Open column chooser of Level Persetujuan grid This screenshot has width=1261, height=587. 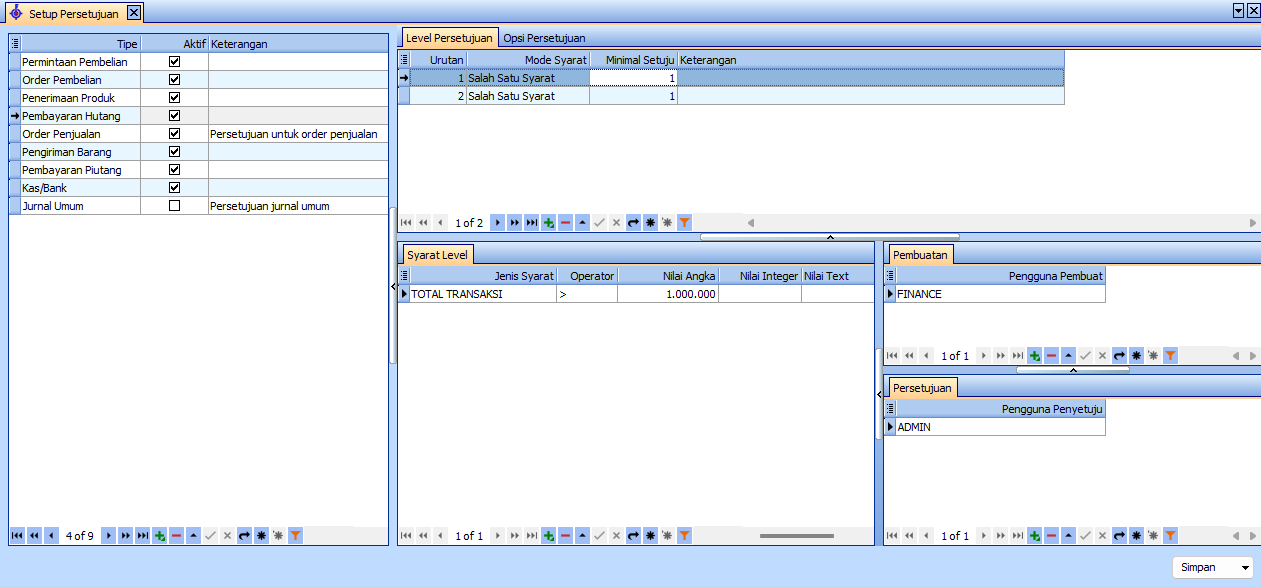(404, 60)
